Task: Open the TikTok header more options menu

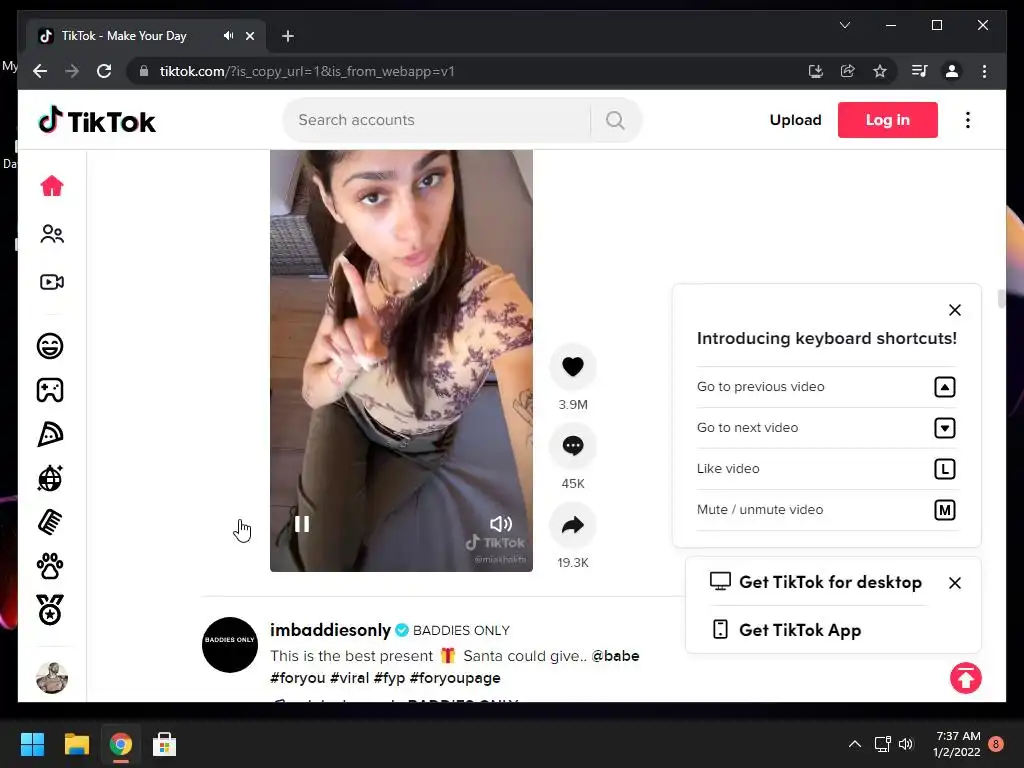Action: pos(968,120)
